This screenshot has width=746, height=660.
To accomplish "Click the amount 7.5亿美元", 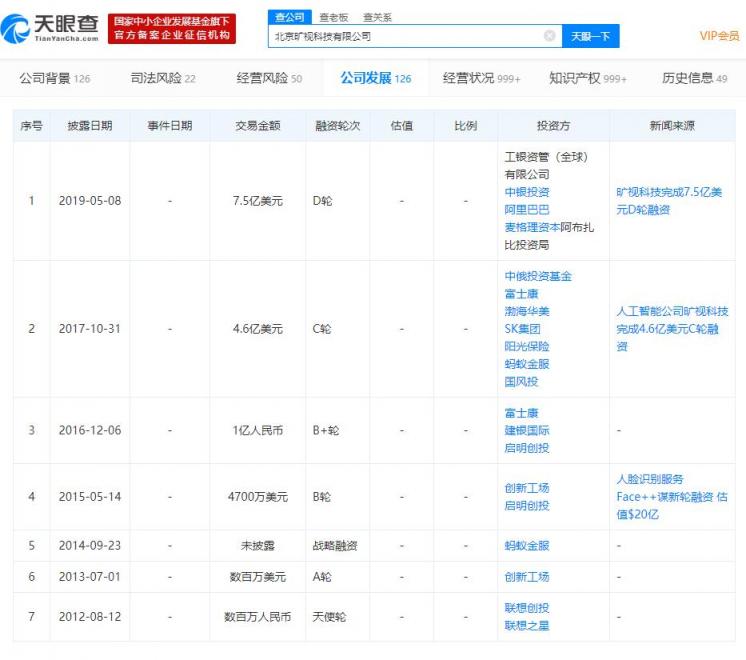I will (x=258, y=201).
